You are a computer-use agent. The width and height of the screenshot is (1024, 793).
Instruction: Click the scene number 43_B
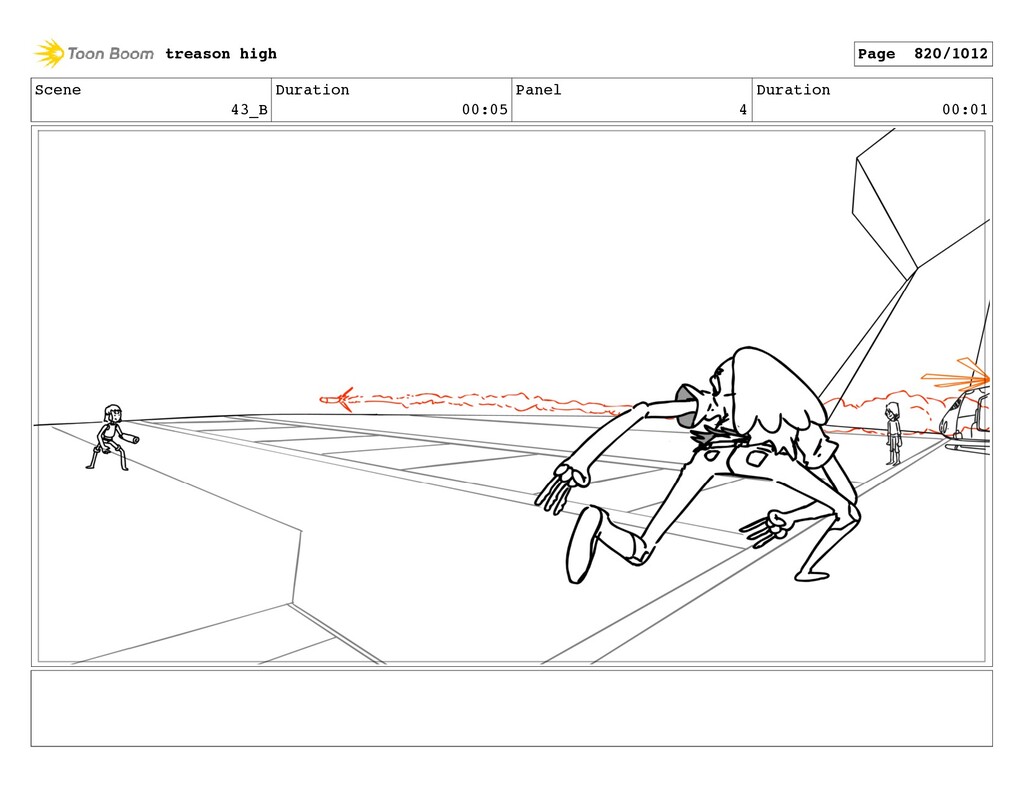[x=249, y=110]
